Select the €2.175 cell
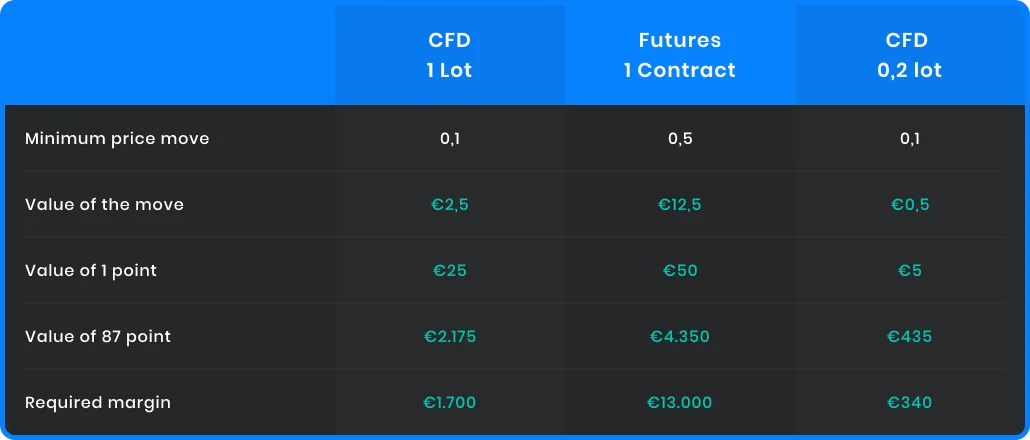Screen dimensions: 1030x440 click(450, 337)
